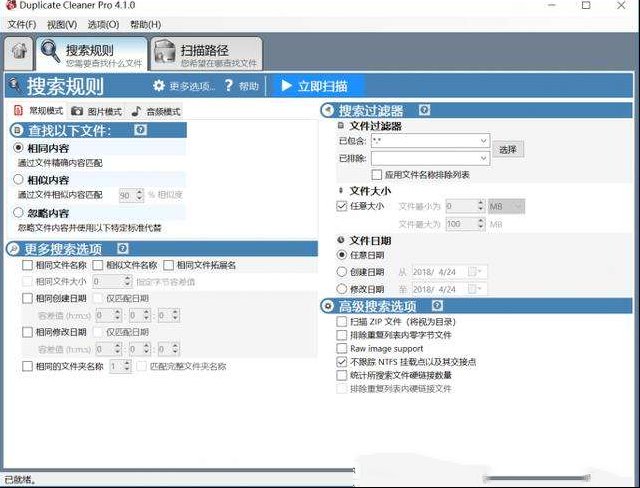Open the 至 date picker dropdown
Image resolution: width=640 pixels, height=488 pixels.
[476, 289]
